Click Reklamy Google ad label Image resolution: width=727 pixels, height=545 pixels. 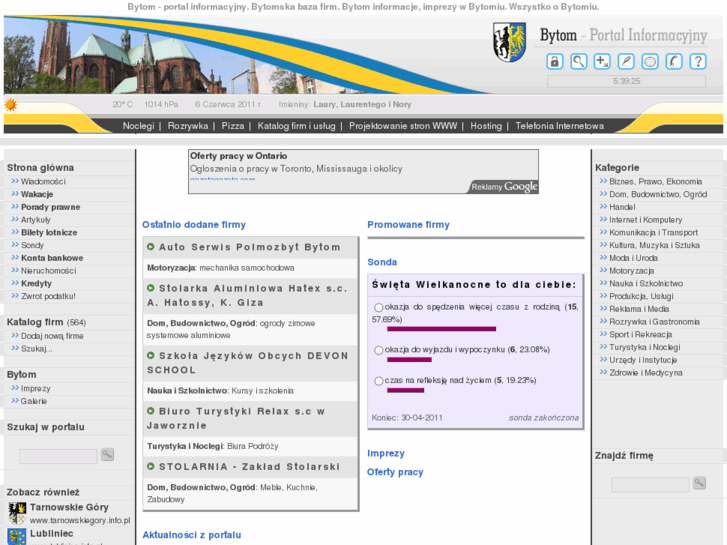[504, 186]
